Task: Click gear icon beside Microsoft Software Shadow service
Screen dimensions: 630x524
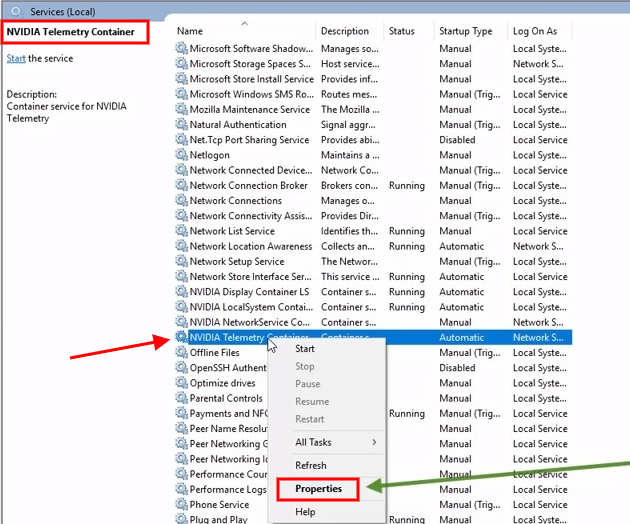Action: tap(181, 48)
